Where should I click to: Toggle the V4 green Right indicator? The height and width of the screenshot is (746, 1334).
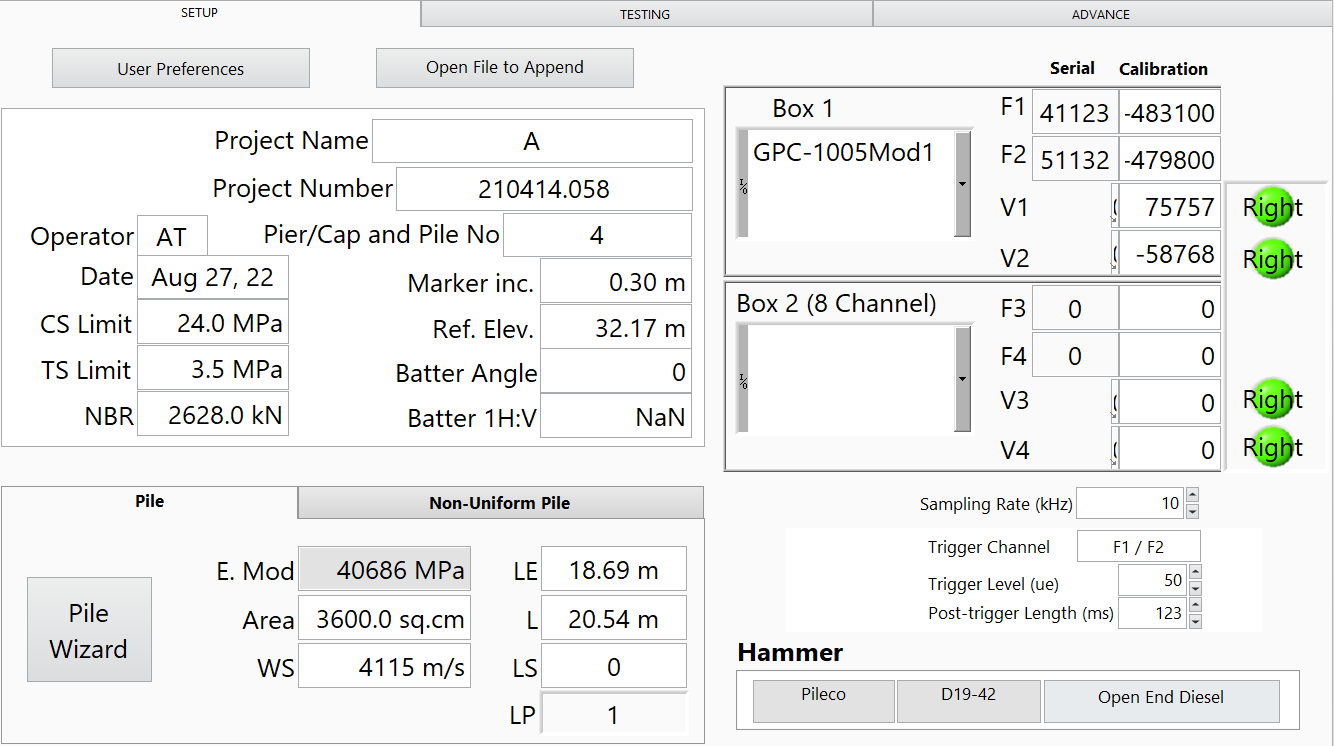tap(1271, 447)
